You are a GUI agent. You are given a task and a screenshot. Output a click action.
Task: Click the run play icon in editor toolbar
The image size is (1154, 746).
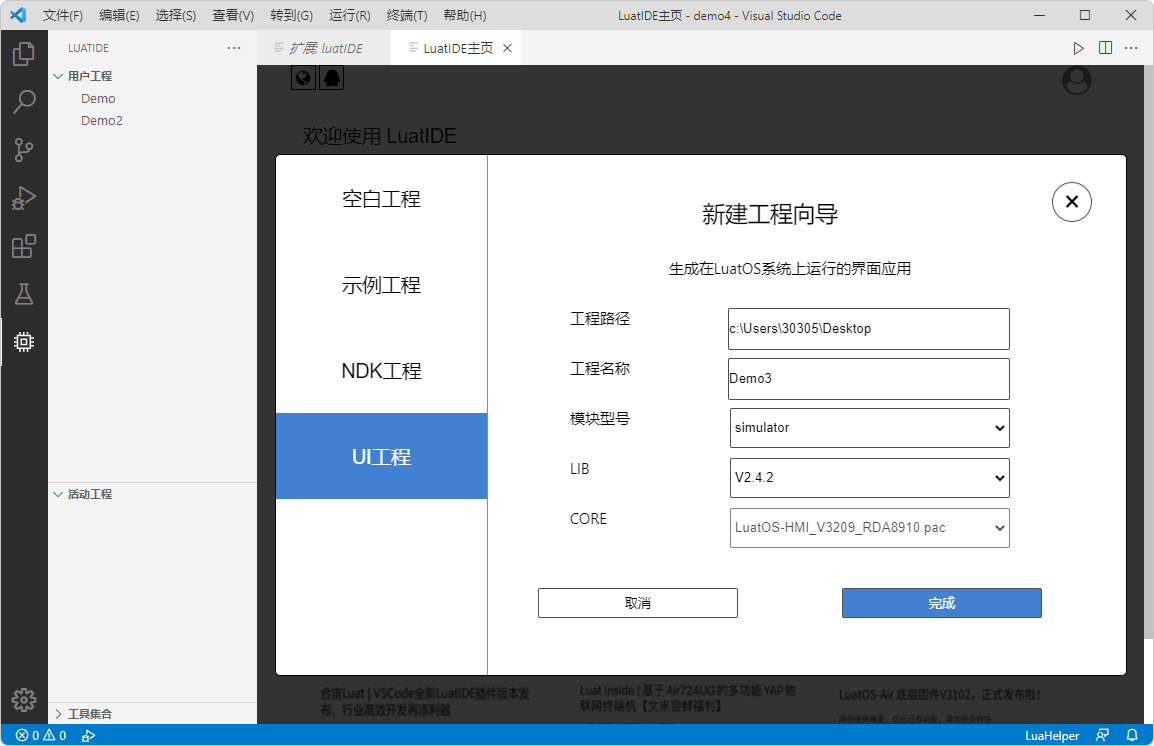pyautogui.click(x=1078, y=48)
